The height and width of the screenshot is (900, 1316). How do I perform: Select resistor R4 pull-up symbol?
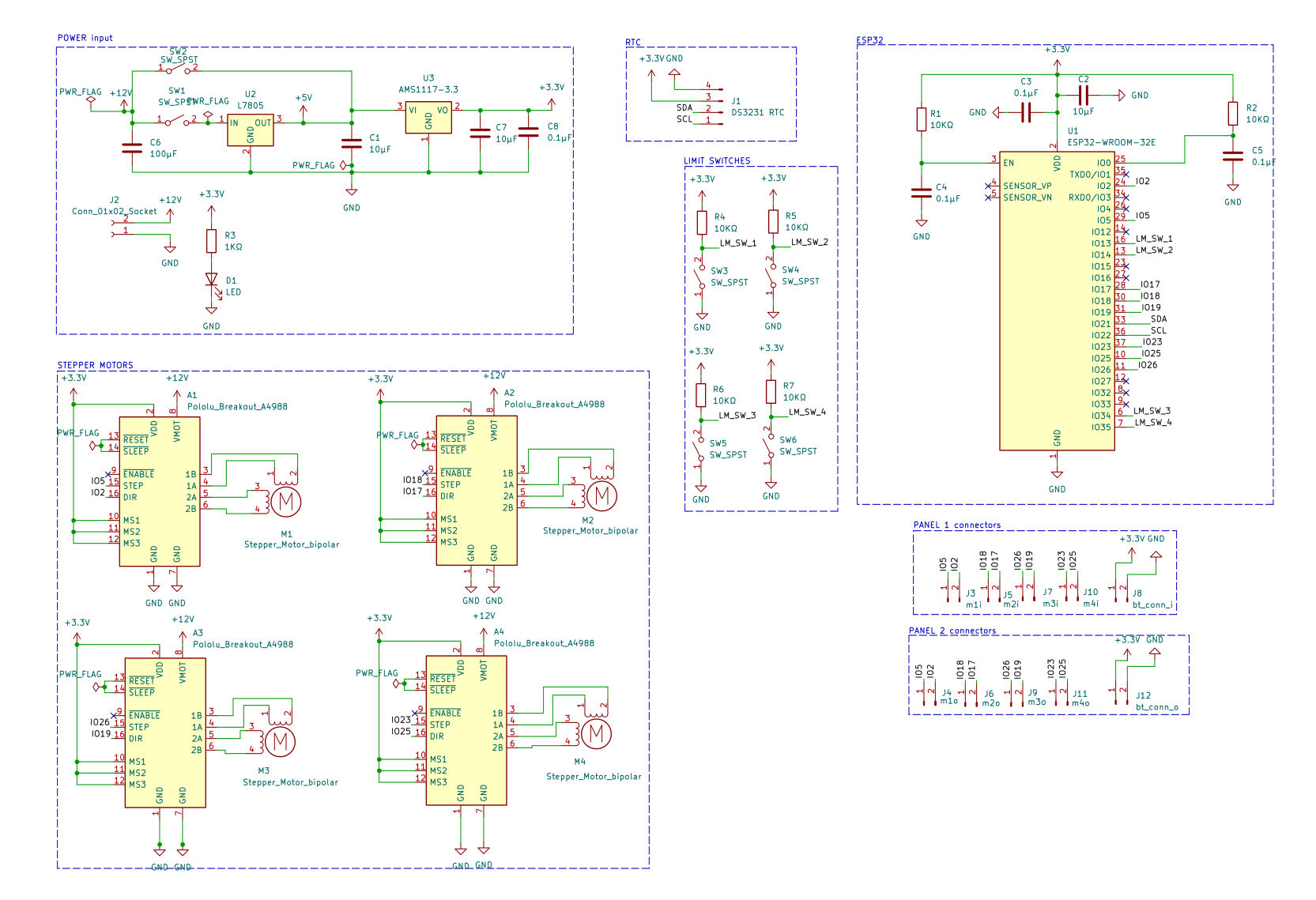702,223
